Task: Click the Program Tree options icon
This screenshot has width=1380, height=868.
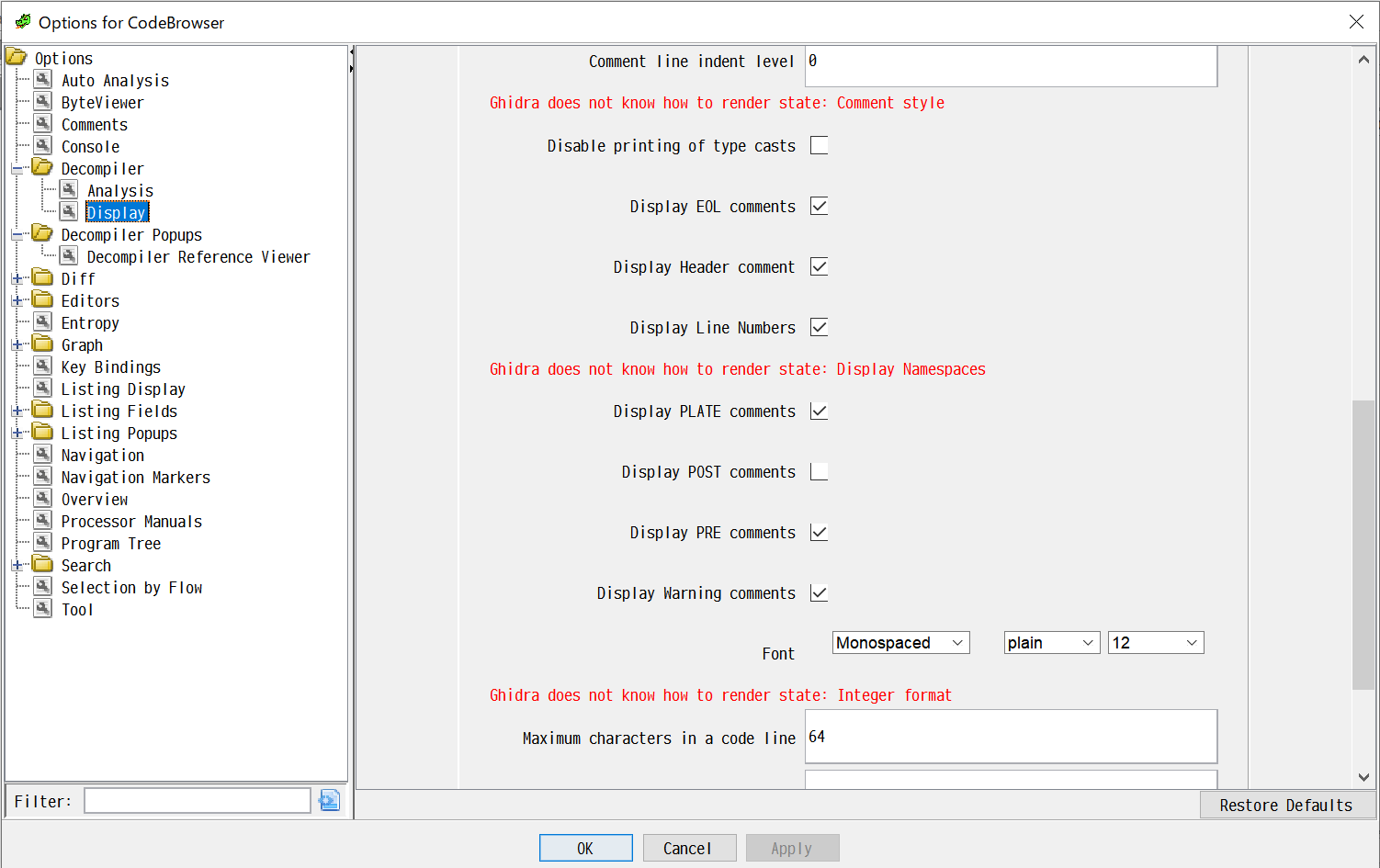Action: pos(43,543)
